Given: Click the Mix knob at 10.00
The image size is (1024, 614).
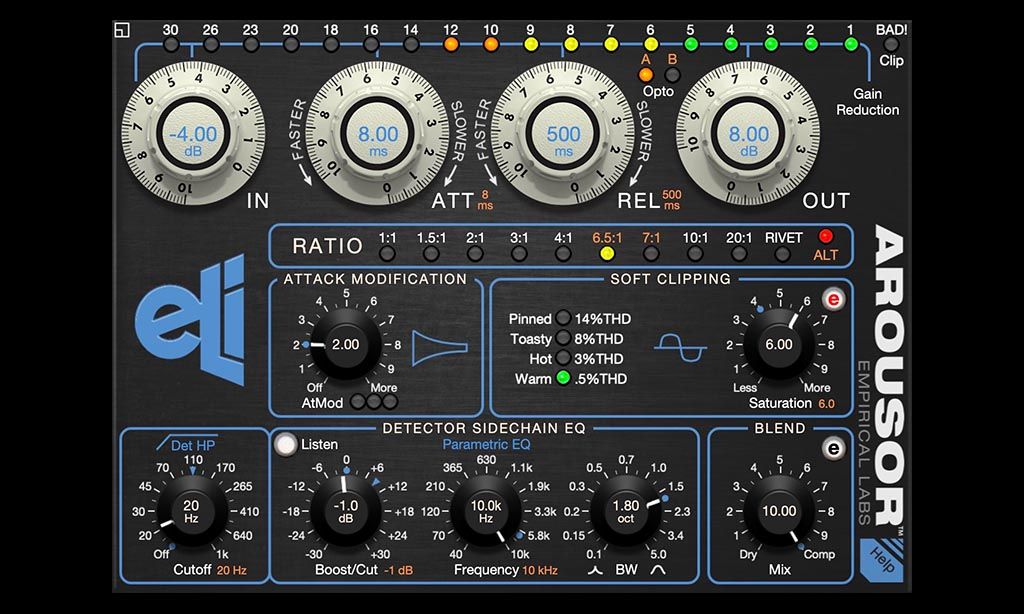Looking at the screenshot, I should 779,511.
